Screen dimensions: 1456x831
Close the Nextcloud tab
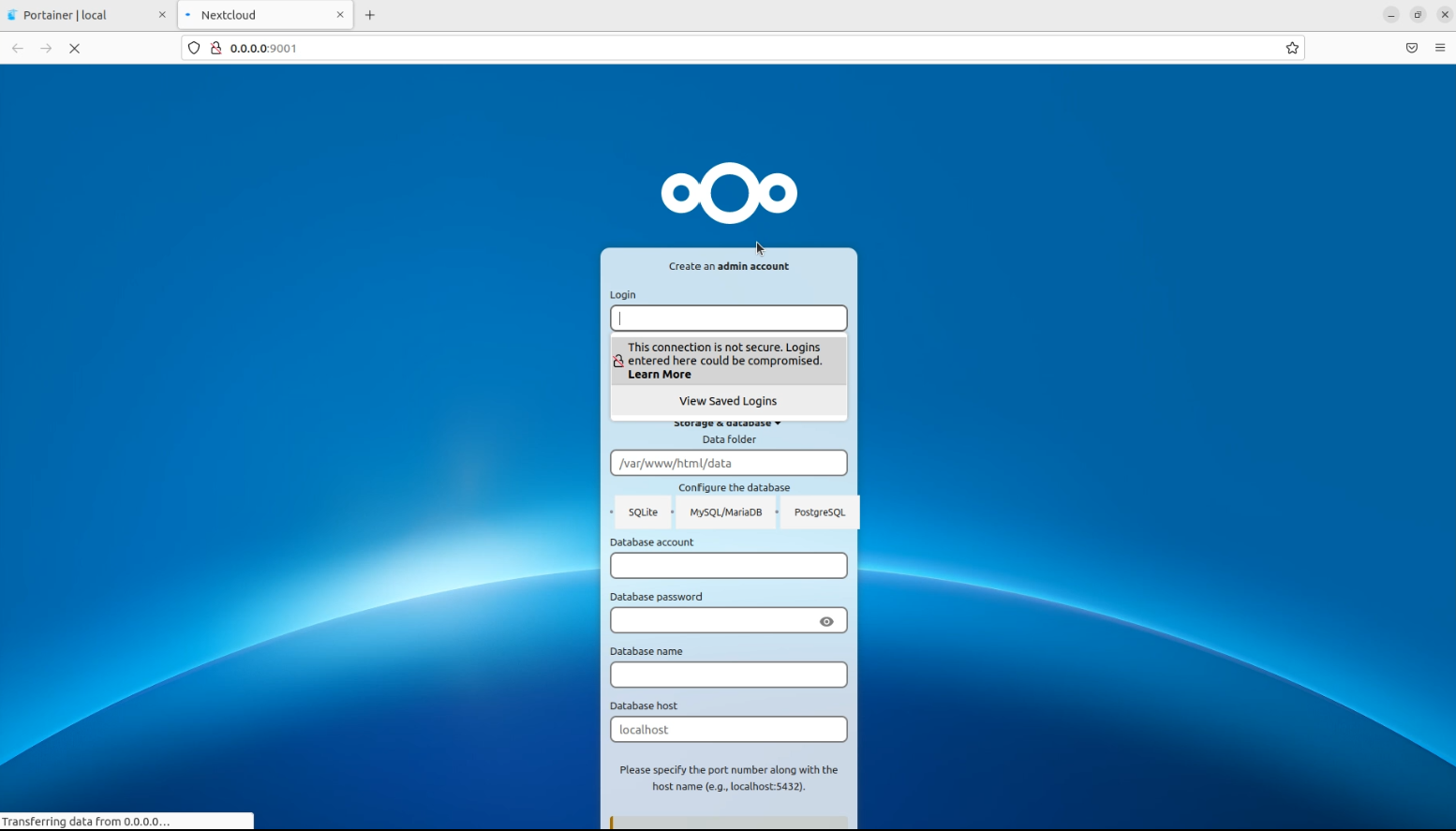point(340,15)
